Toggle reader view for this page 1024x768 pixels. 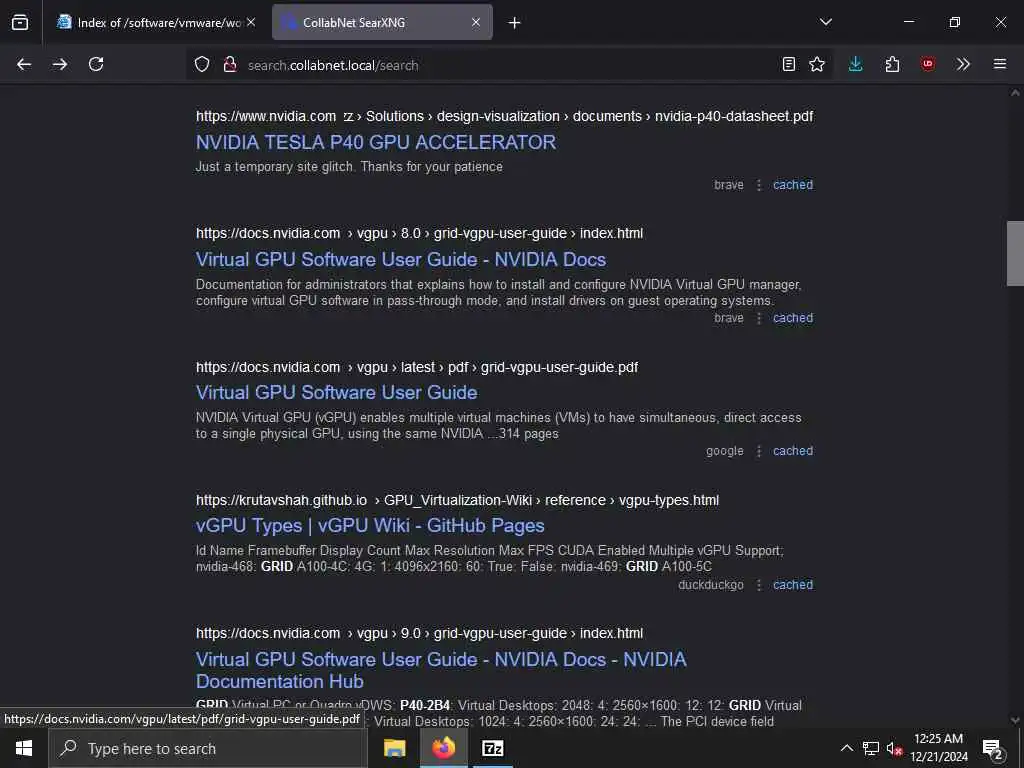click(x=789, y=64)
